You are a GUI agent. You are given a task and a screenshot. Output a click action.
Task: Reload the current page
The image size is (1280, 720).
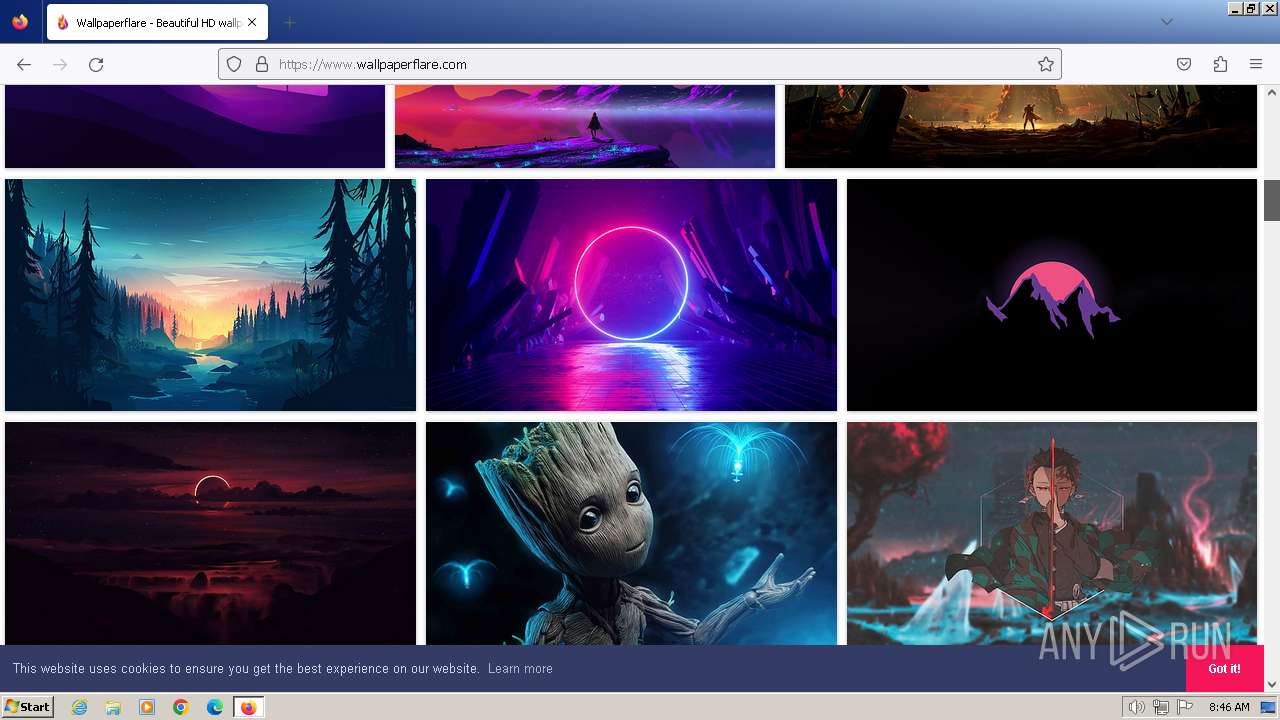[x=96, y=64]
